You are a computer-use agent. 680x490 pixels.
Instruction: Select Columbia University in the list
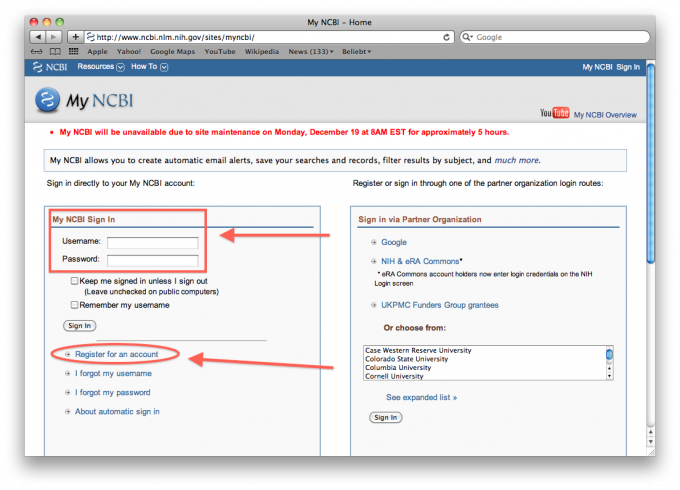398,368
